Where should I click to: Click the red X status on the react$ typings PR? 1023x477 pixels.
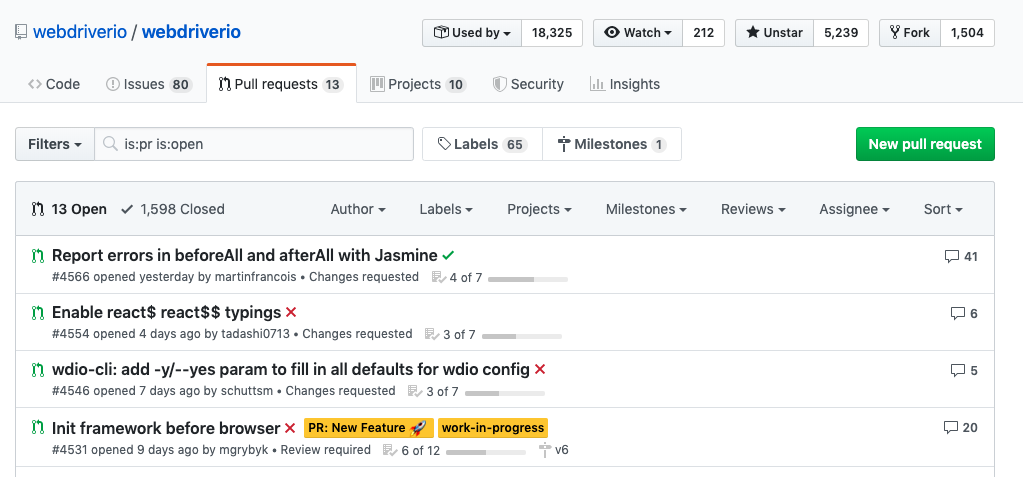(x=291, y=312)
